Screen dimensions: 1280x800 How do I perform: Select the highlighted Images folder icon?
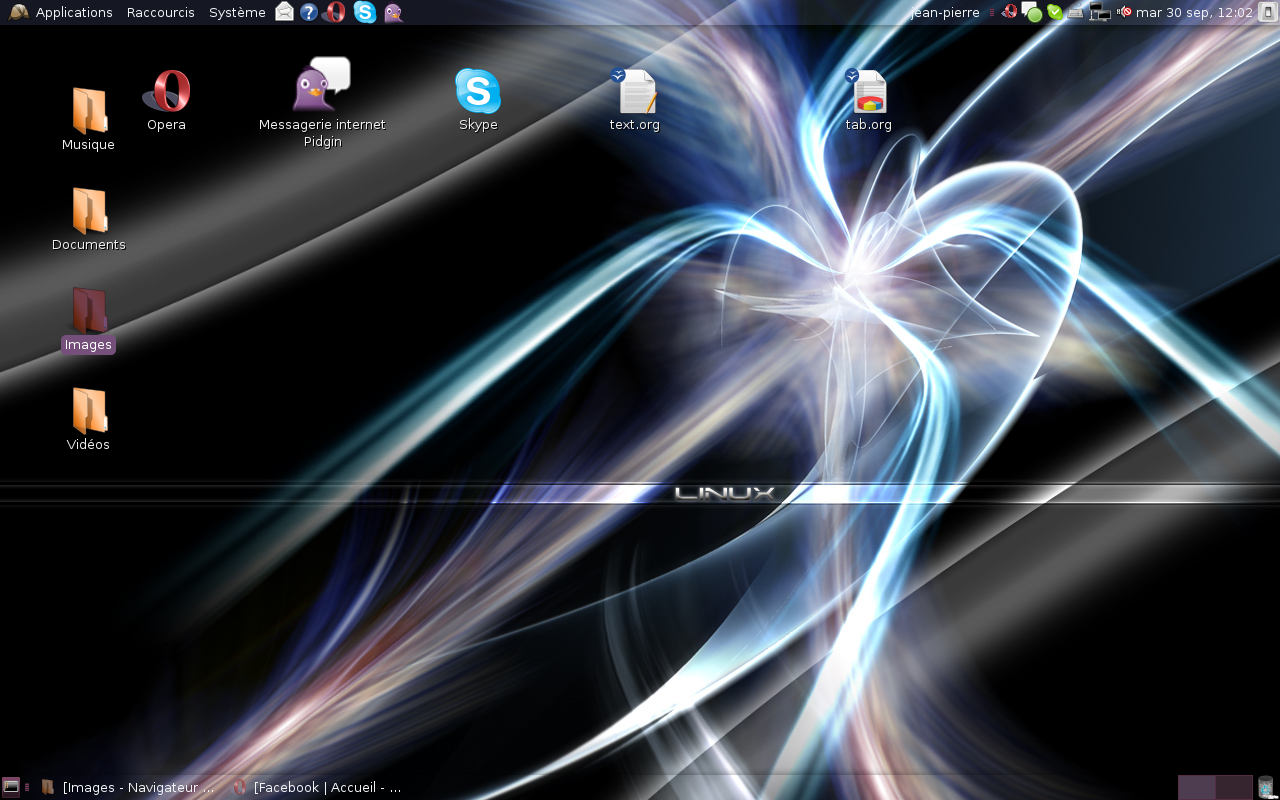pos(88,310)
